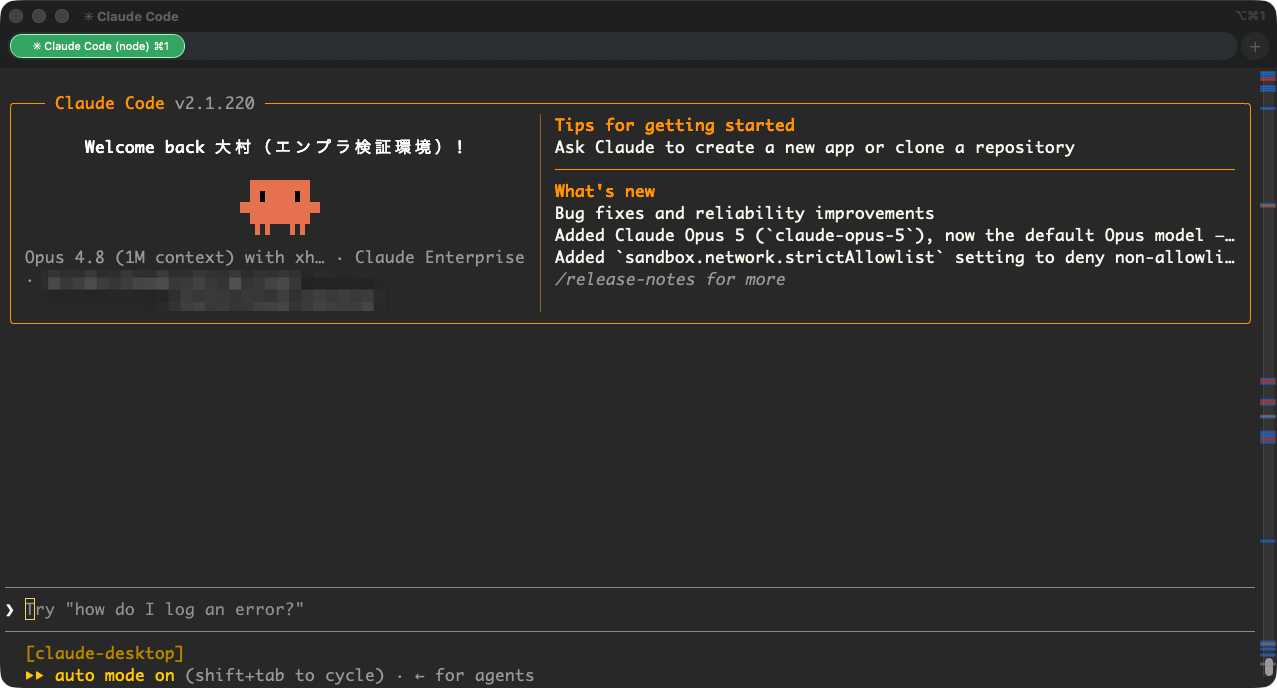1277x688 pixels.
Task: Click the ← for agents hint
Action: 475,675
